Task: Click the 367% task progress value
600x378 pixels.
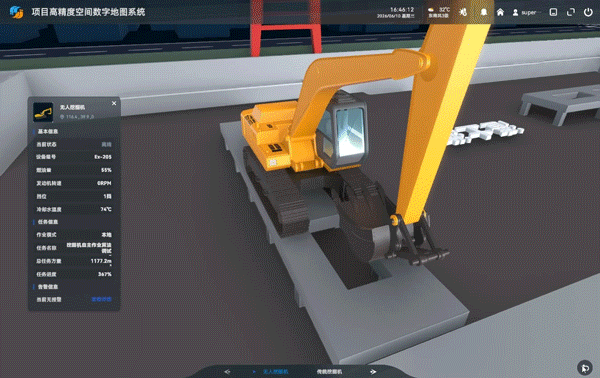Action: [x=105, y=274]
